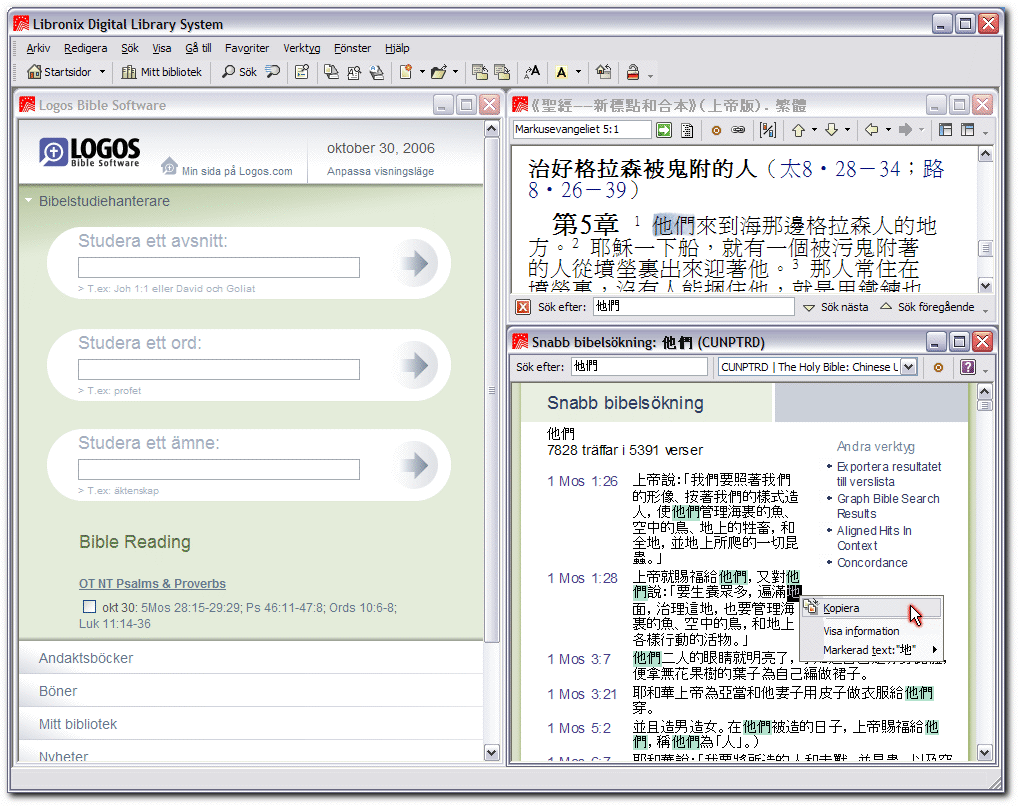Open the Startsidor home toolbar button
Image resolution: width=1018 pixels, height=806 pixels.
(58, 72)
